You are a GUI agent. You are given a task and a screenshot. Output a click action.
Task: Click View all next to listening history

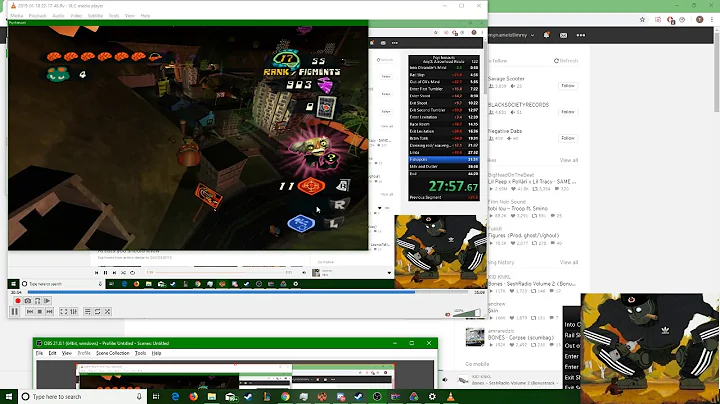(x=569, y=262)
